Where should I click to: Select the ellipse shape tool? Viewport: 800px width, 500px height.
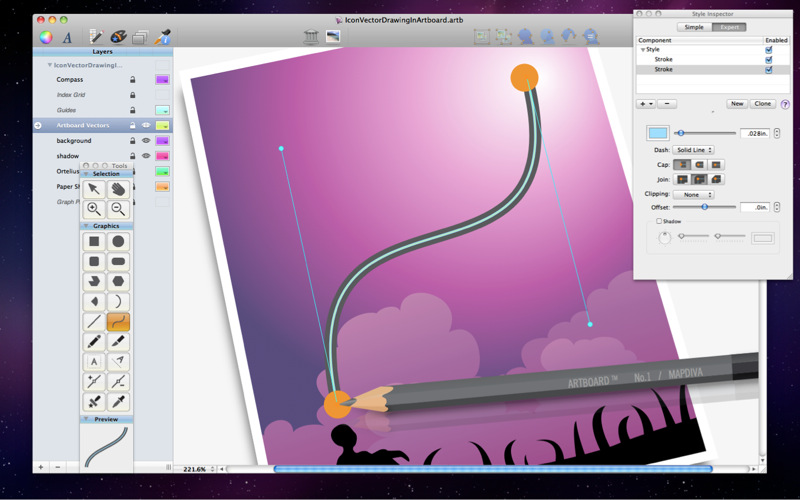coord(118,241)
